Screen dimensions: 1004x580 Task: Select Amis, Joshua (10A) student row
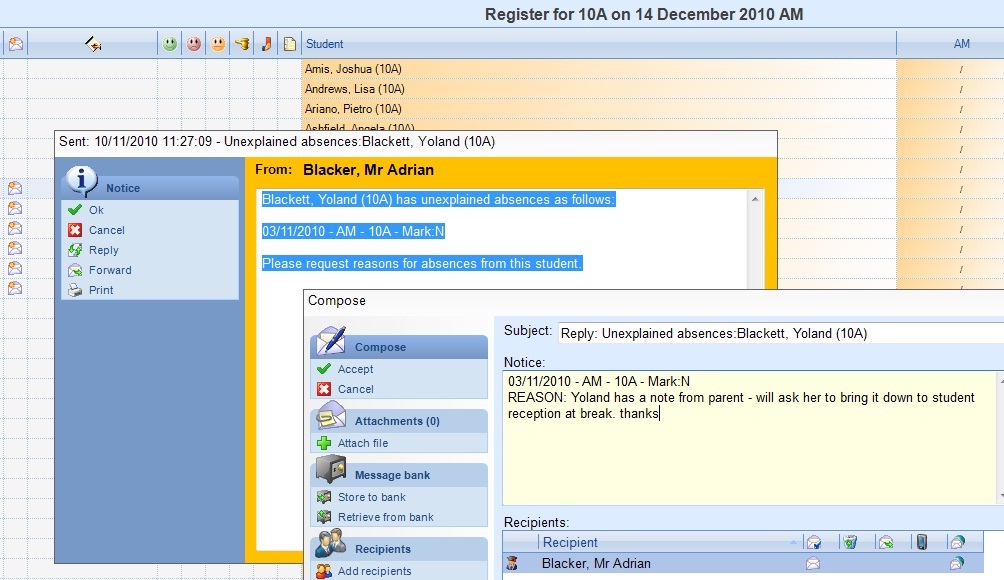pyautogui.click(x=599, y=68)
